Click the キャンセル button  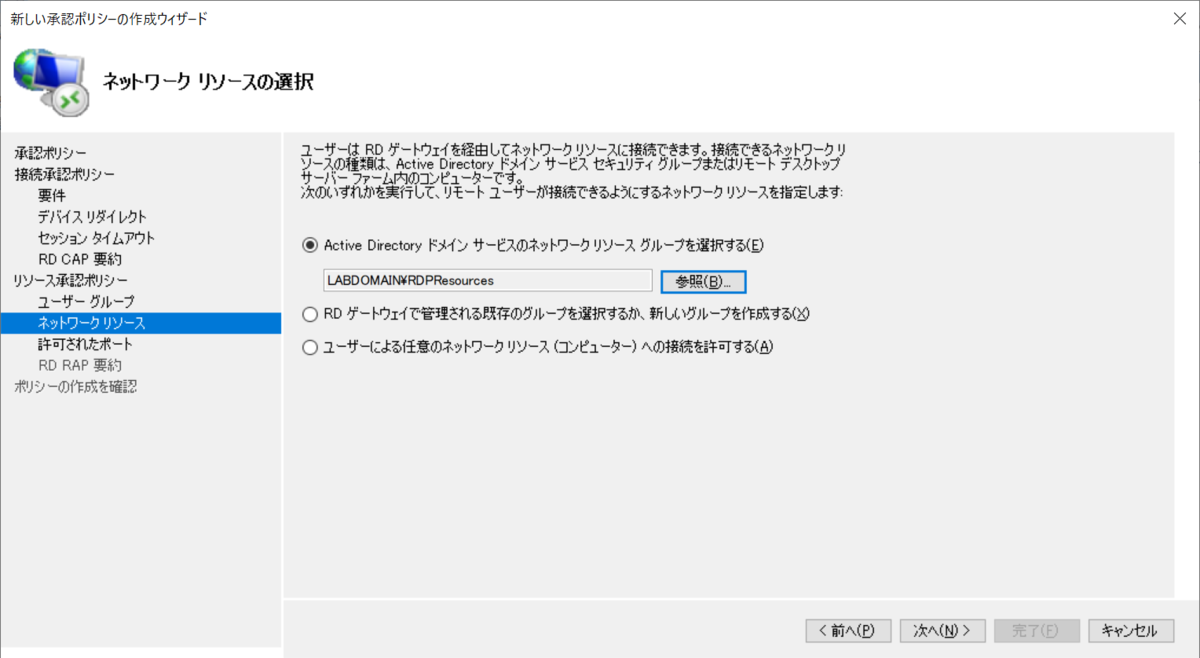tap(1129, 631)
